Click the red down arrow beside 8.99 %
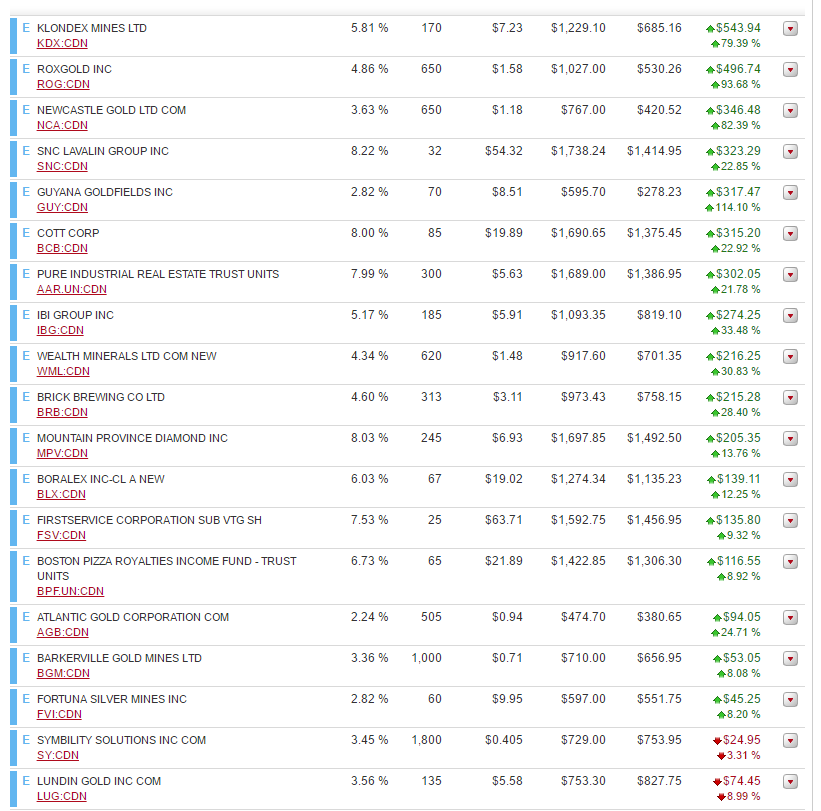Screen dimensions: 821x811 pyautogui.click(x=721, y=797)
